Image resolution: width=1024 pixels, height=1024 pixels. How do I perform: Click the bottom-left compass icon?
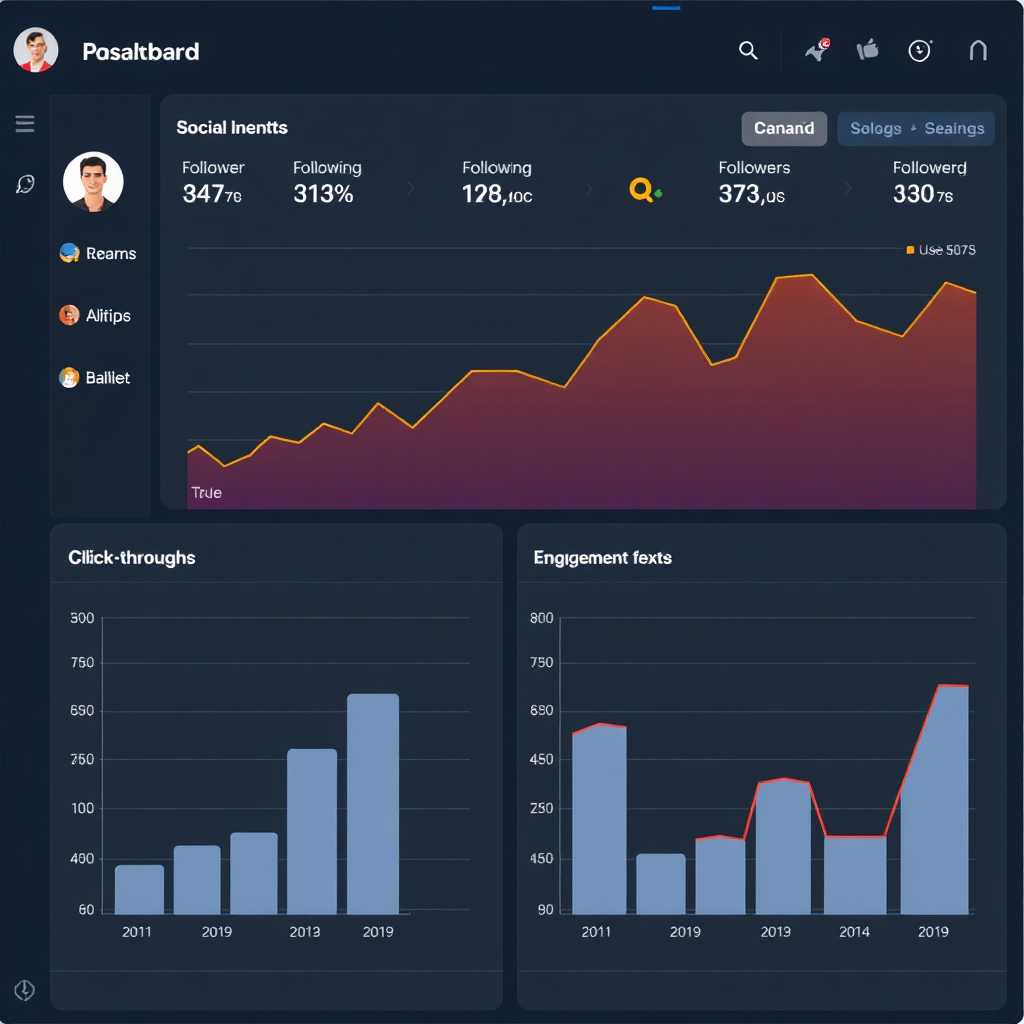25,990
